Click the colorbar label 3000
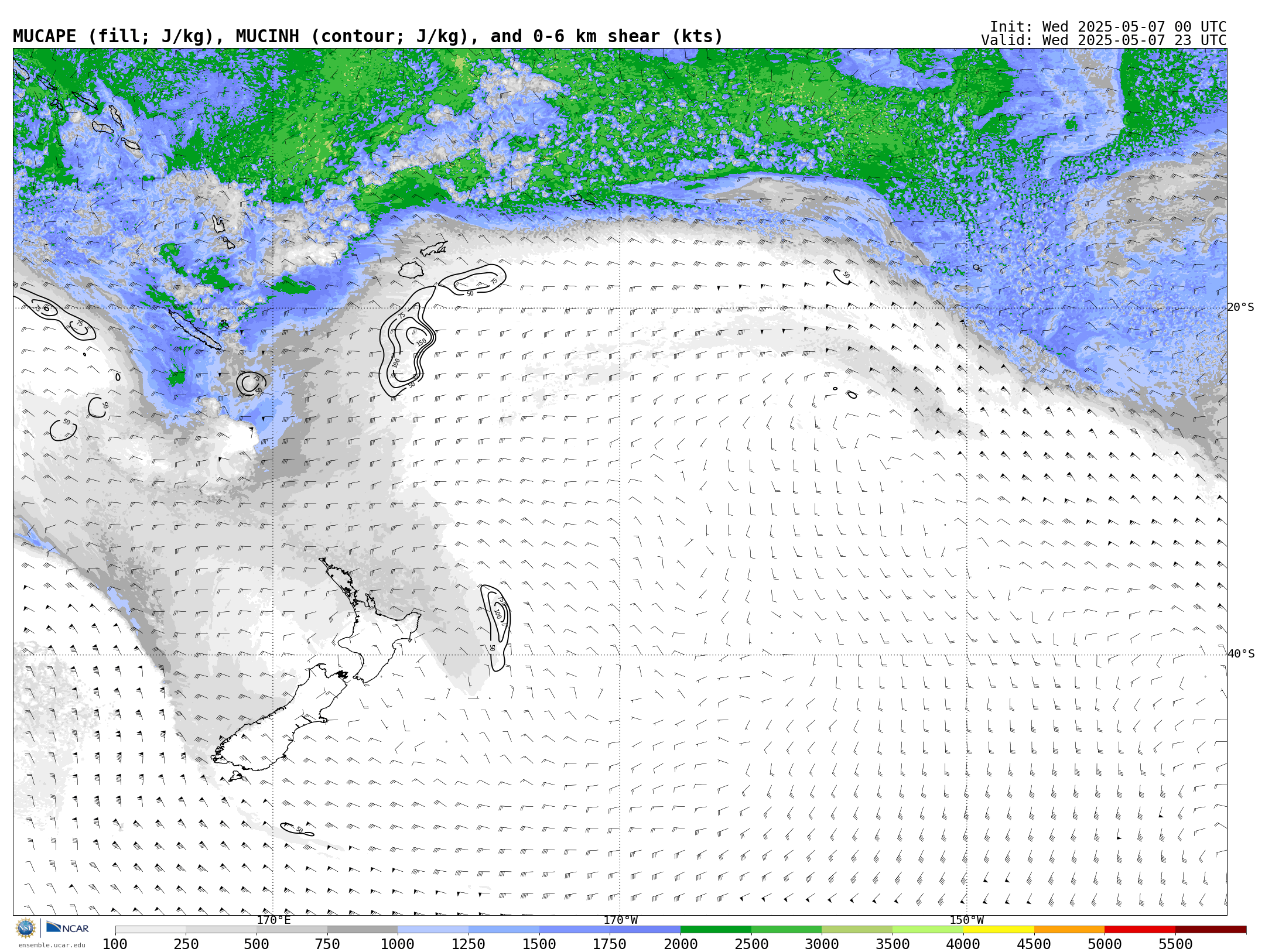This screenshot has height=952, width=1265. click(x=822, y=944)
